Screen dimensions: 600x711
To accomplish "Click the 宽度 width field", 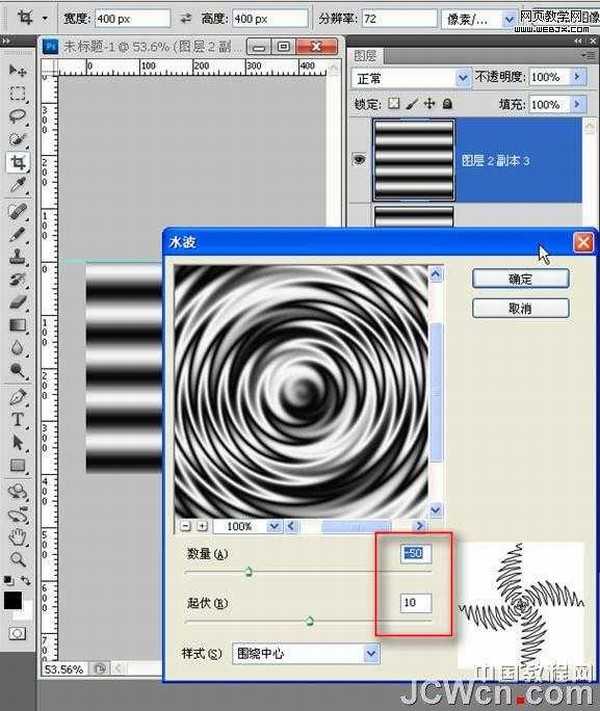I will tap(132, 19).
